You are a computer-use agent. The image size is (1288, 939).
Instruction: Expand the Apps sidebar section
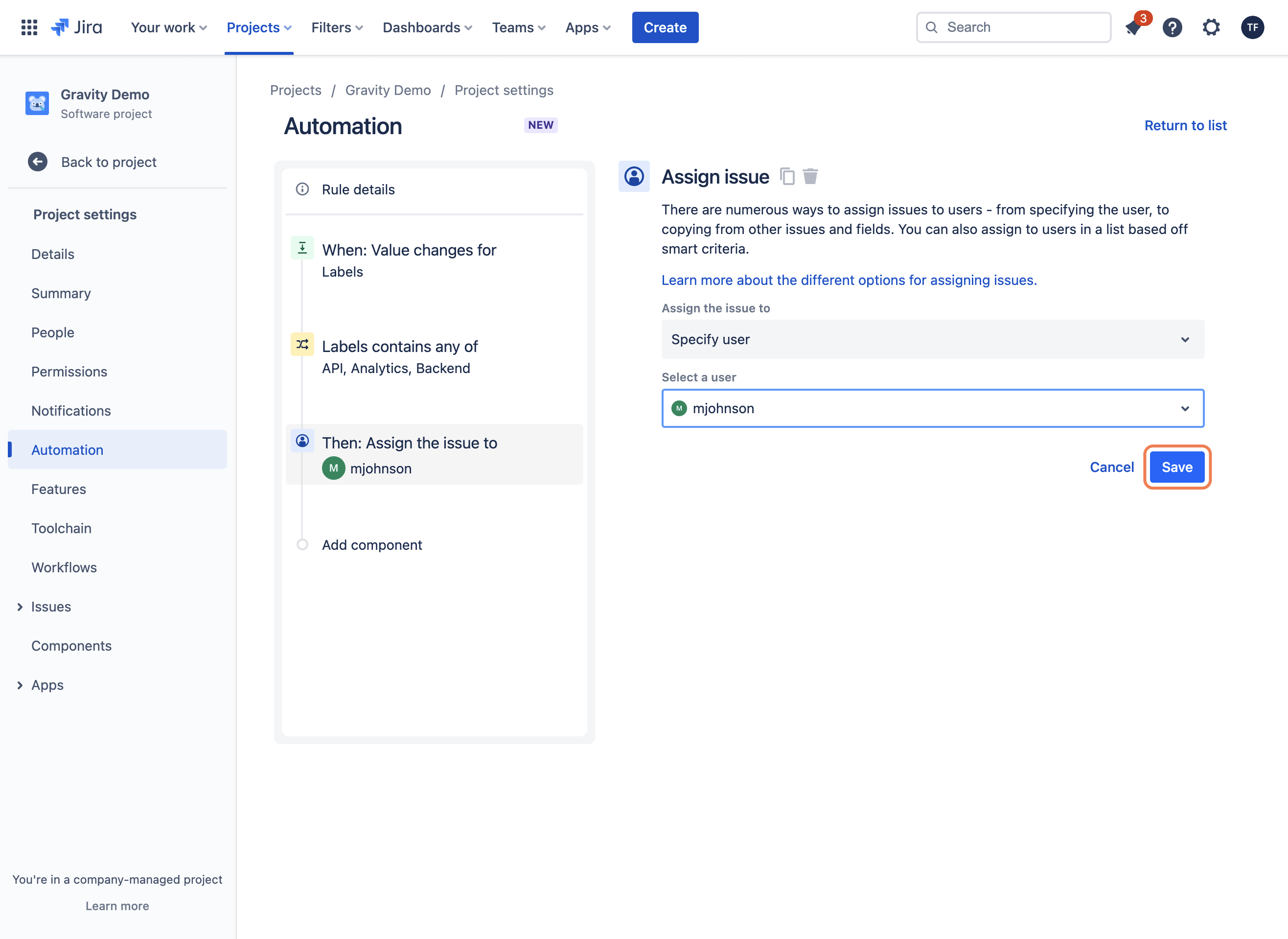coord(20,685)
